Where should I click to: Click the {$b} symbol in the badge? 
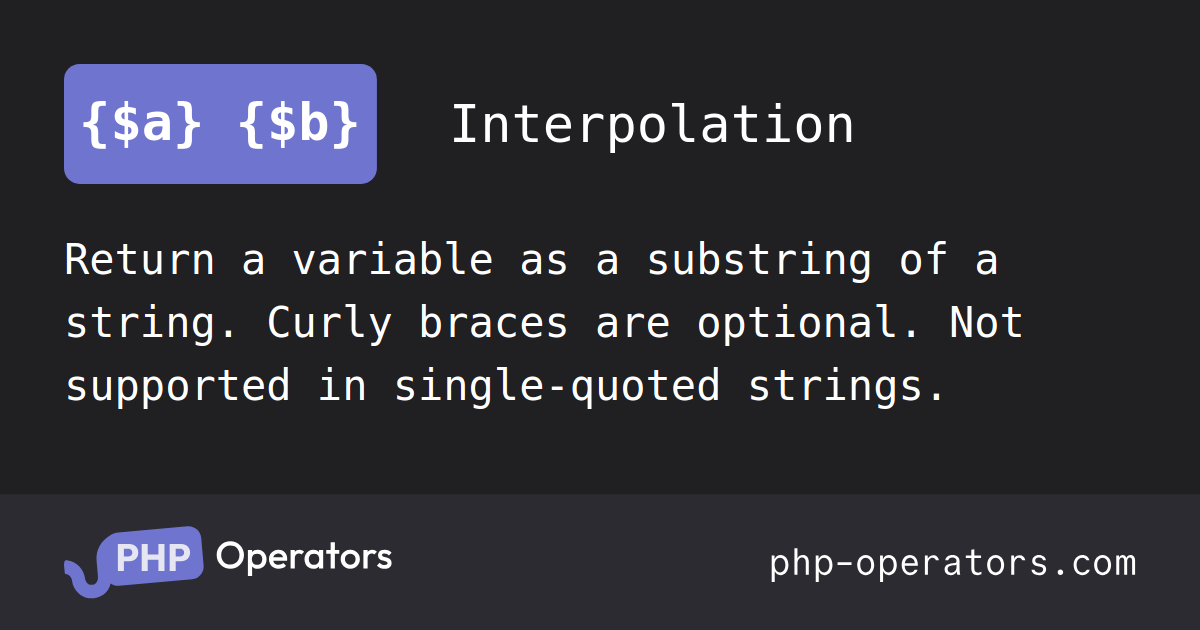(298, 125)
